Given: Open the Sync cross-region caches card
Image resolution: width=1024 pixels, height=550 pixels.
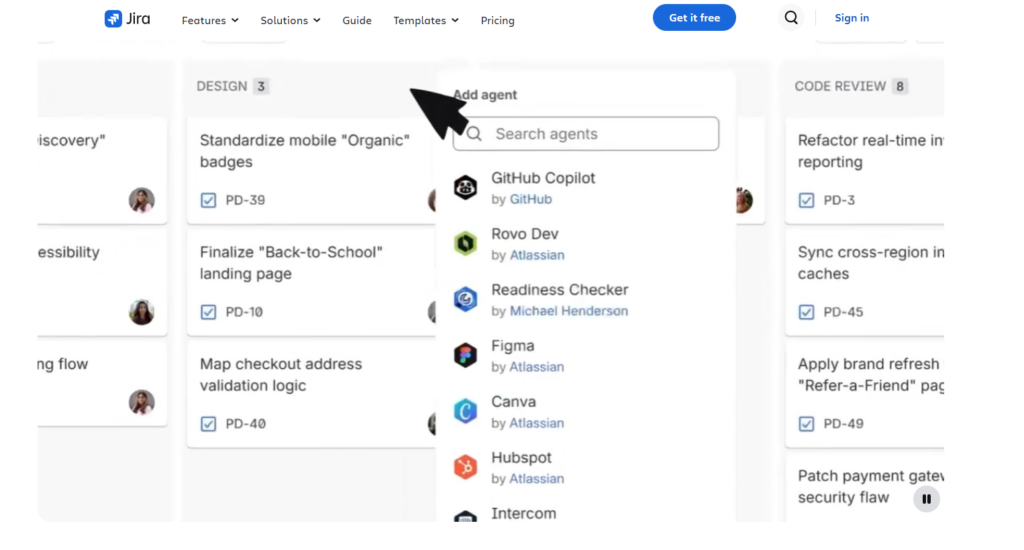Looking at the screenshot, I should pyautogui.click(x=865, y=283).
